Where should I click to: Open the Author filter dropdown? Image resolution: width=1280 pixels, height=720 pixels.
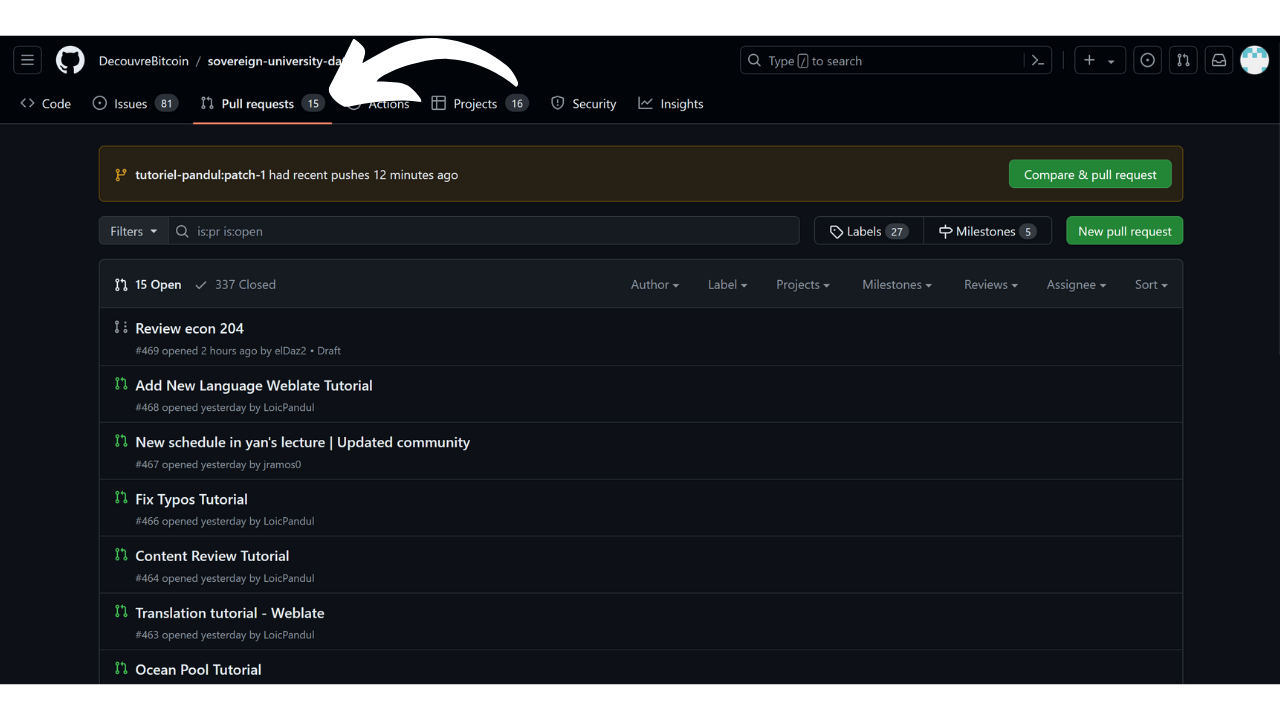point(654,285)
